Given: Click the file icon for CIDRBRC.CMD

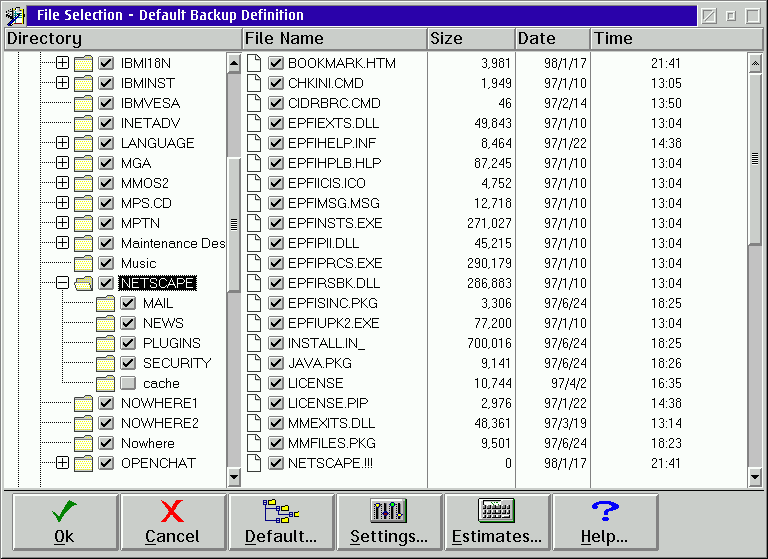Looking at the screenshot, I should click(254, 103).
